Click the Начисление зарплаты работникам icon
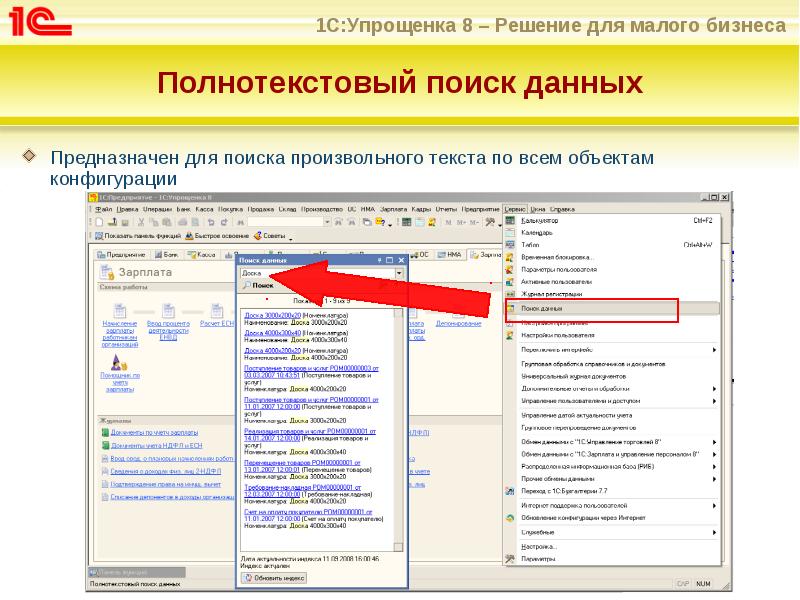This screenshot has width=800, height=600. 119,311
